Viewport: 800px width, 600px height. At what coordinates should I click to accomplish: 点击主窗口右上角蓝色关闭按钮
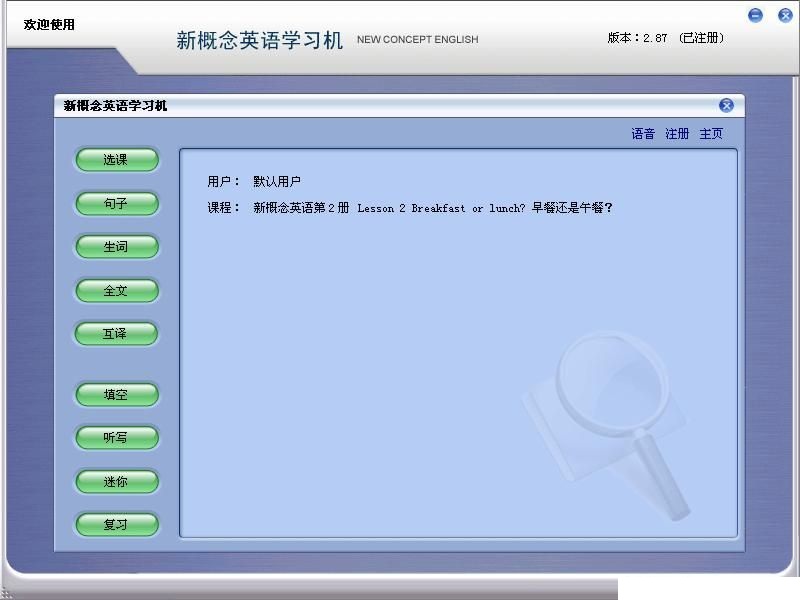[x=784, y=15]
